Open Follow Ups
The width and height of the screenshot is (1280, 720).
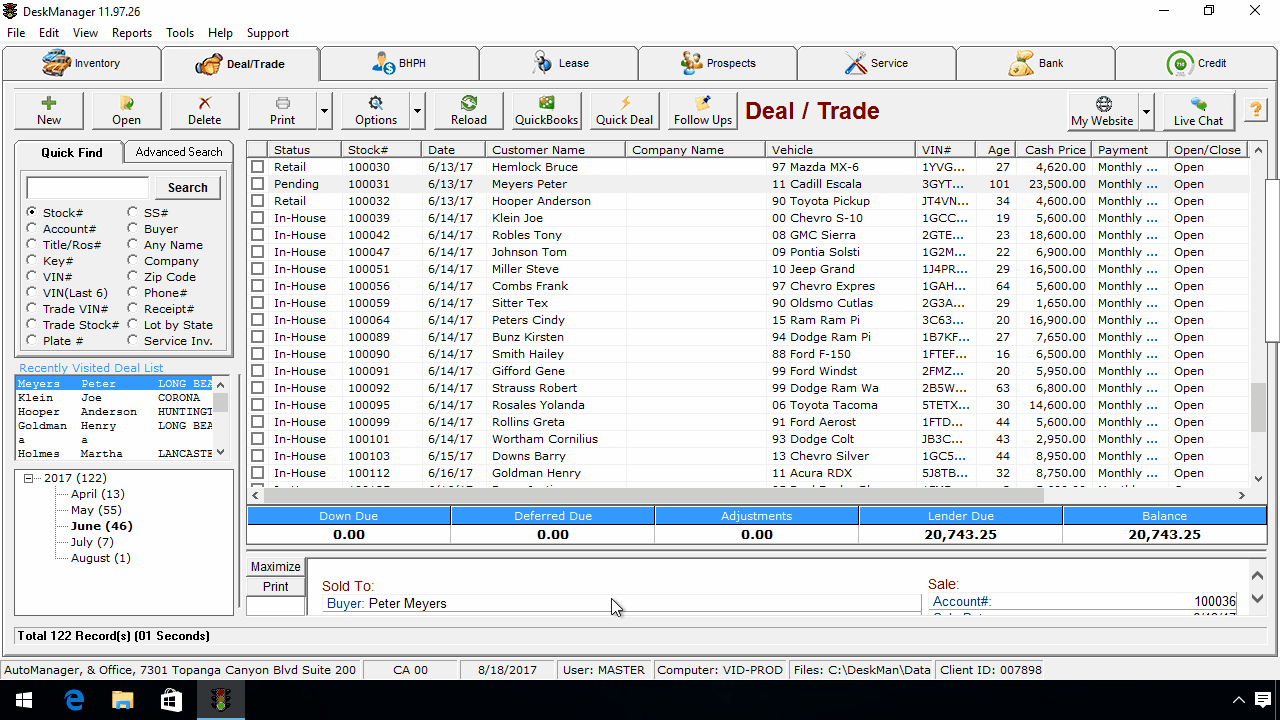click(703, 111)
